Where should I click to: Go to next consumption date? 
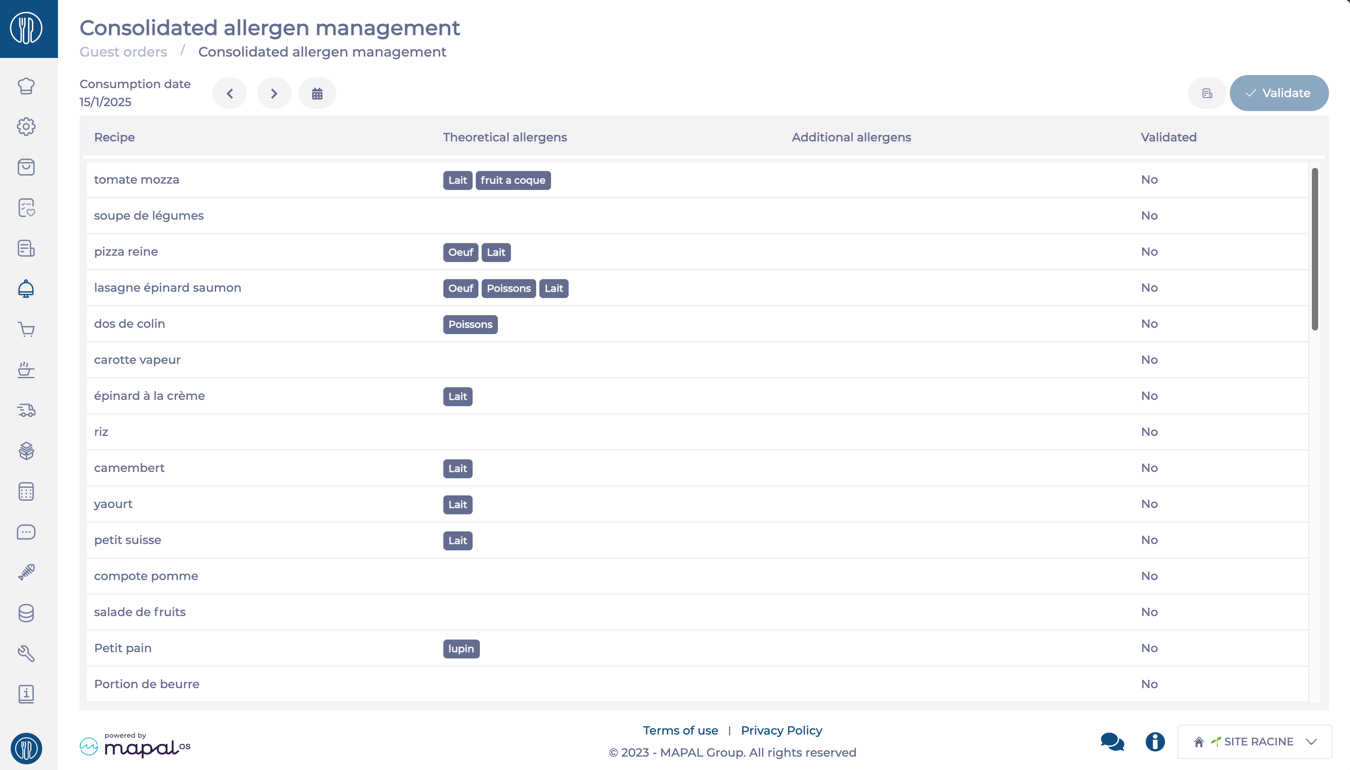point(274,93)
